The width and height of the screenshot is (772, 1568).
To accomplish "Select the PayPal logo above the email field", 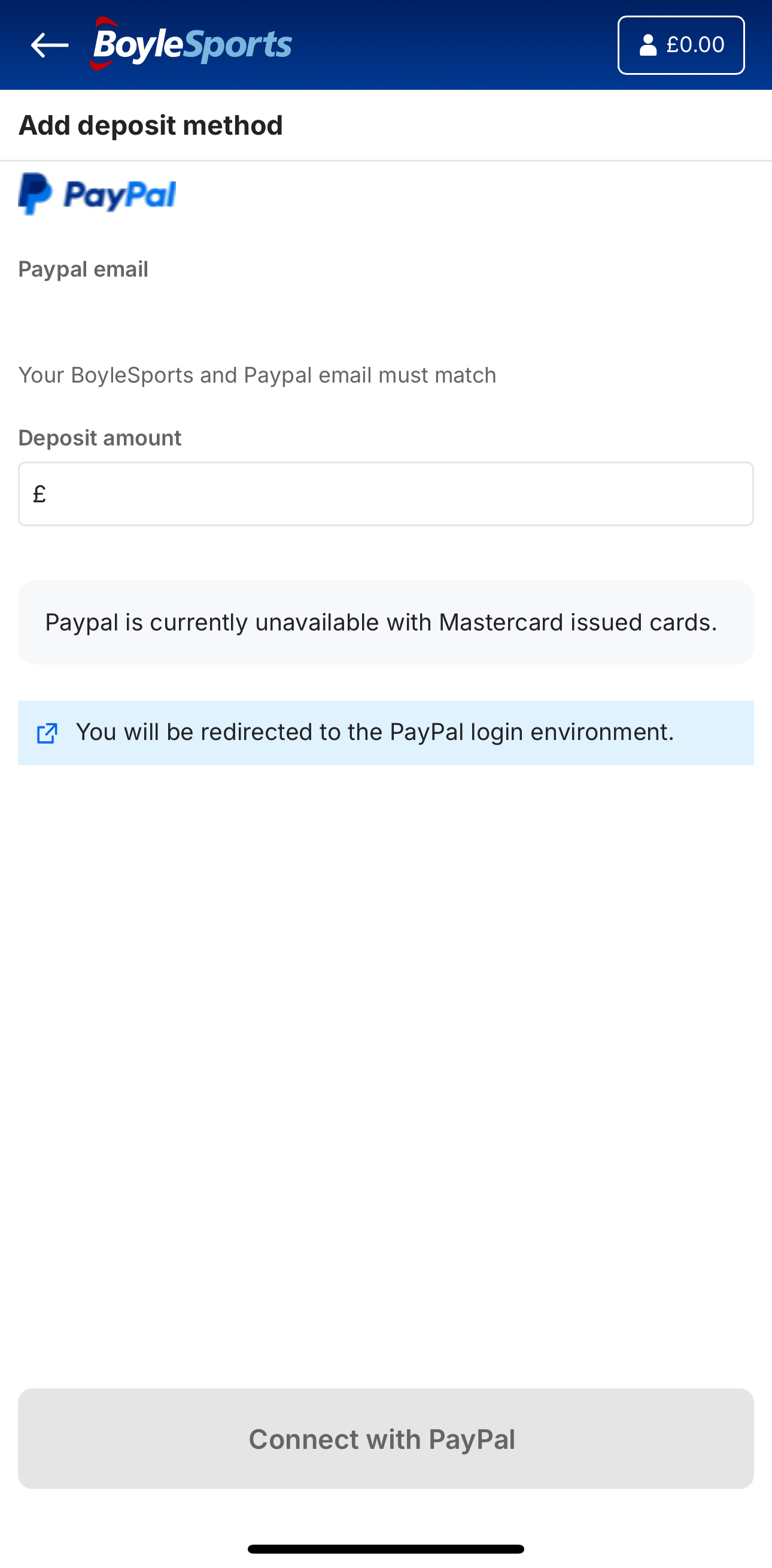I will (x=96, y=193).
